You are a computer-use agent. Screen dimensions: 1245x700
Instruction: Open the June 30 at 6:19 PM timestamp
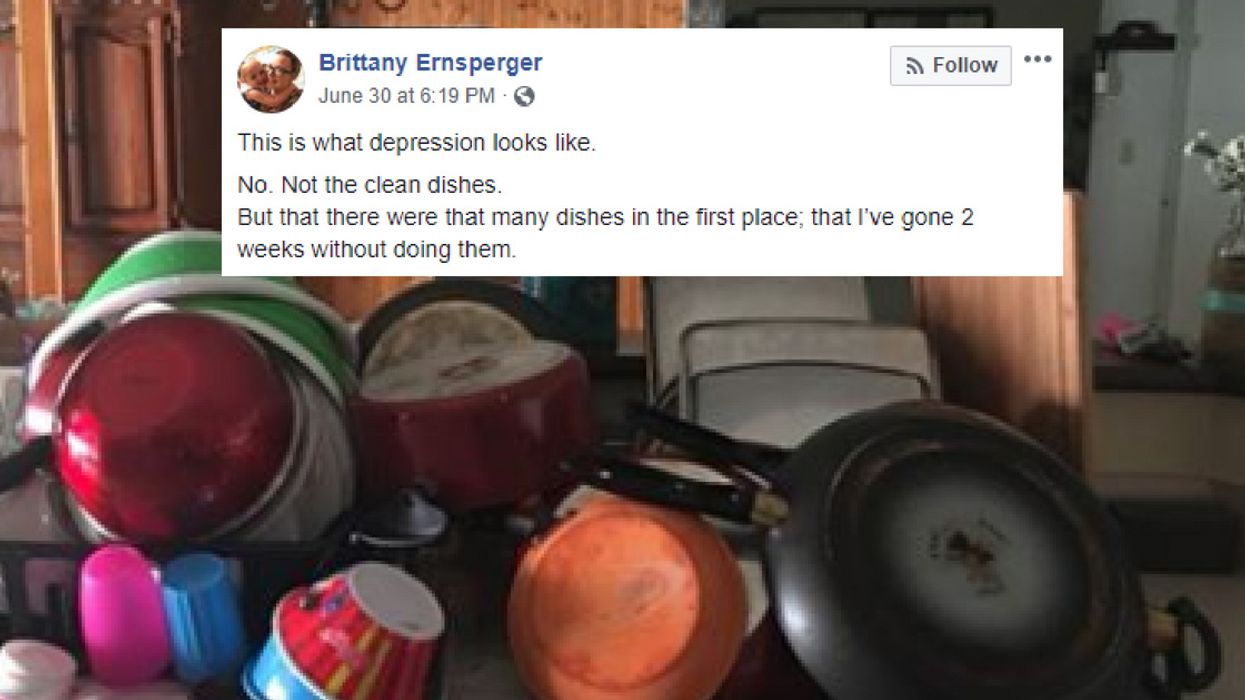coord(406,96)
